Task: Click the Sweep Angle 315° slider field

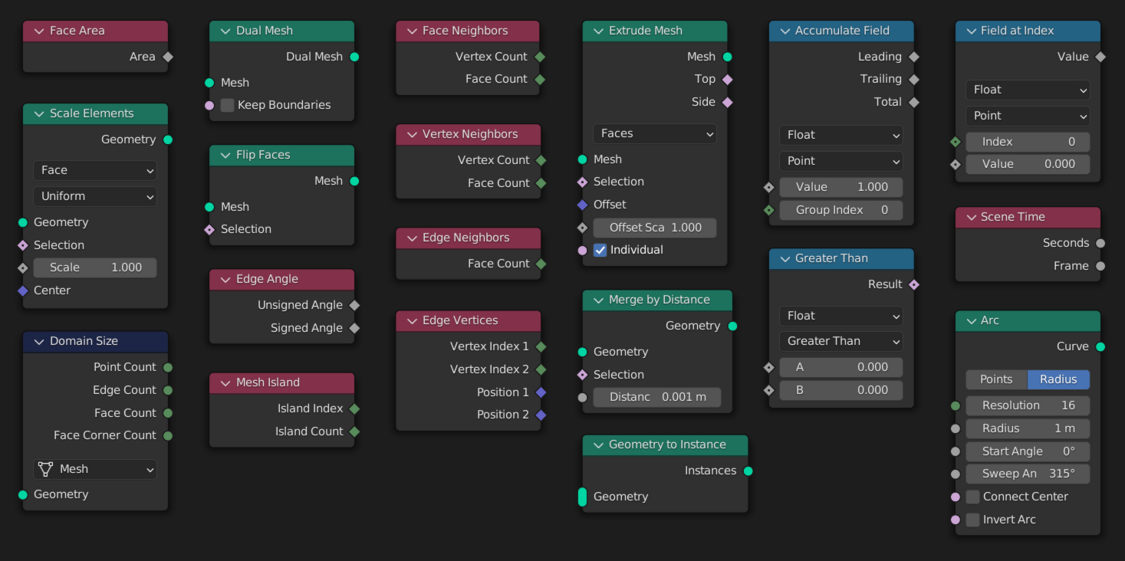Action: [x=1028, y=474]
